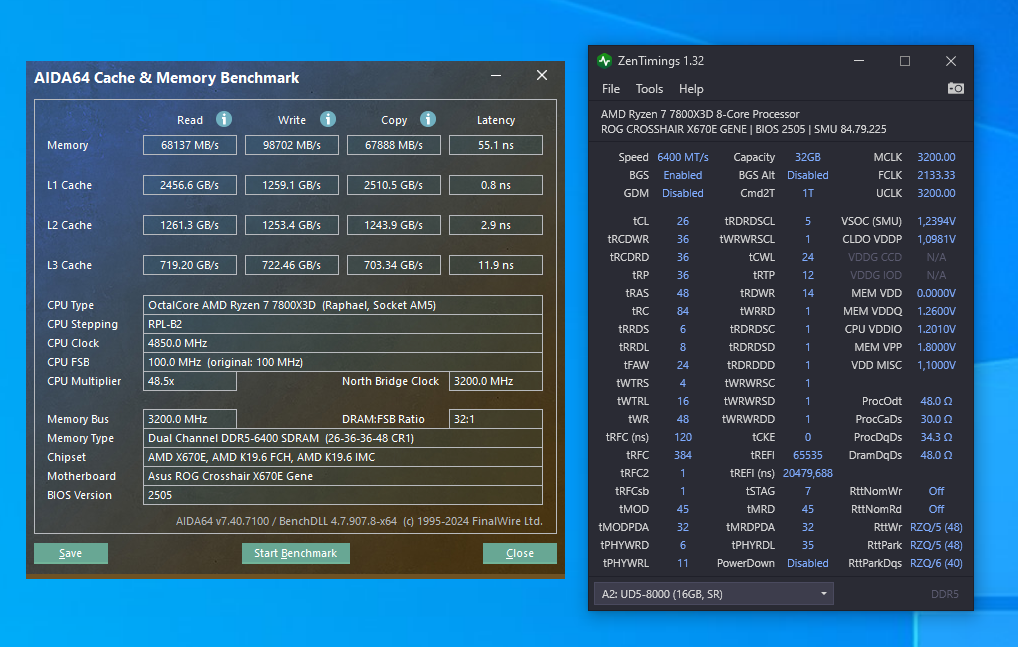Click the Write info icon in AIDA64

click(x=328, y=119)
